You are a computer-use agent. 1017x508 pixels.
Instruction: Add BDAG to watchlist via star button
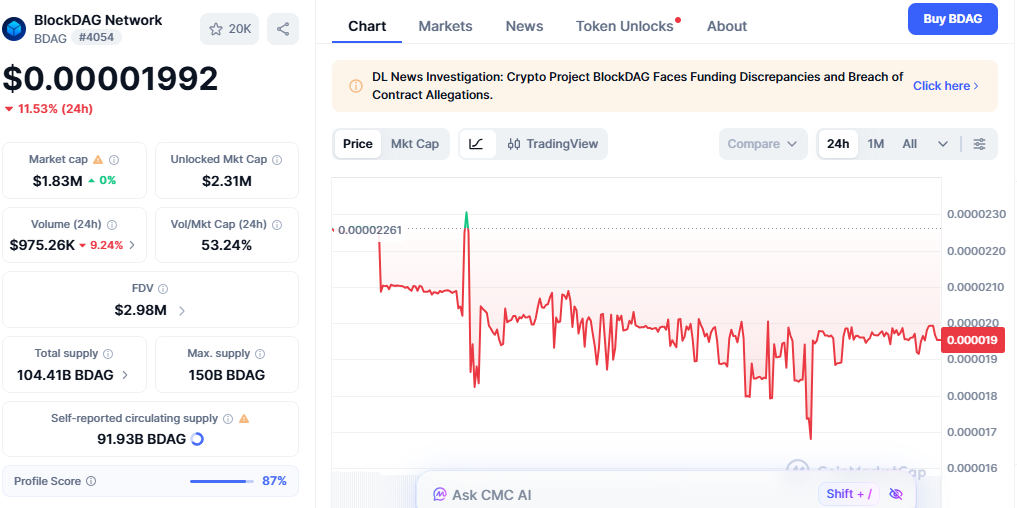coord(230,29)
